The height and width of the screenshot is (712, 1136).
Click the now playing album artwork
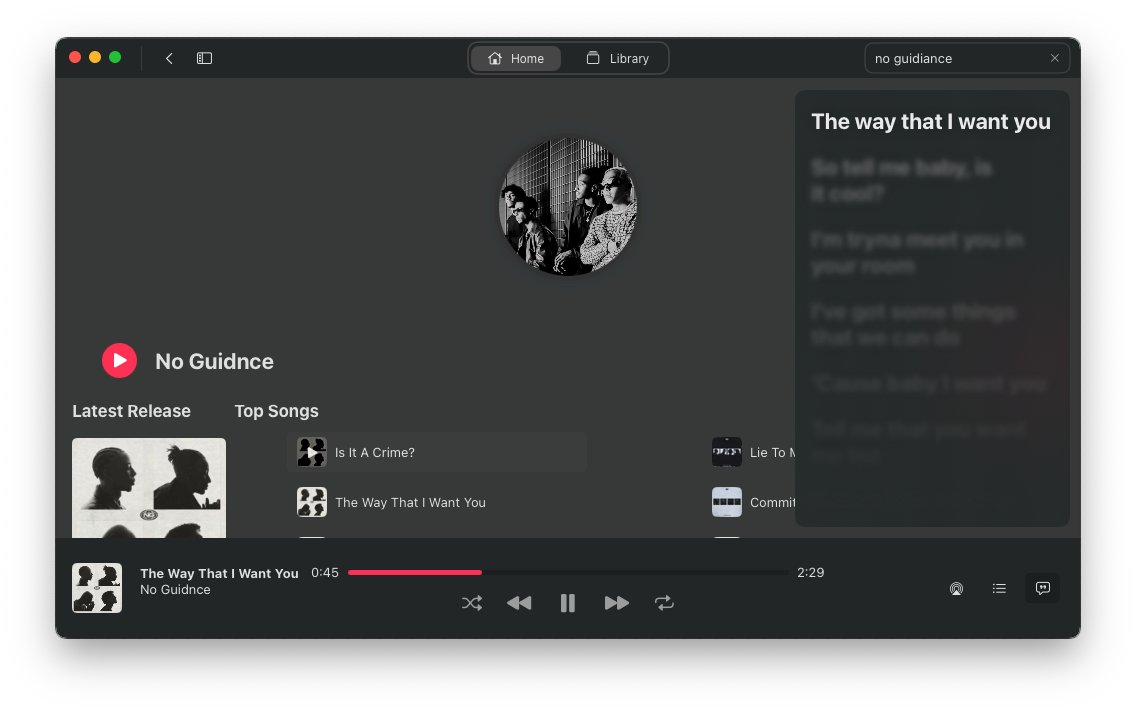[x=97, y=588]
